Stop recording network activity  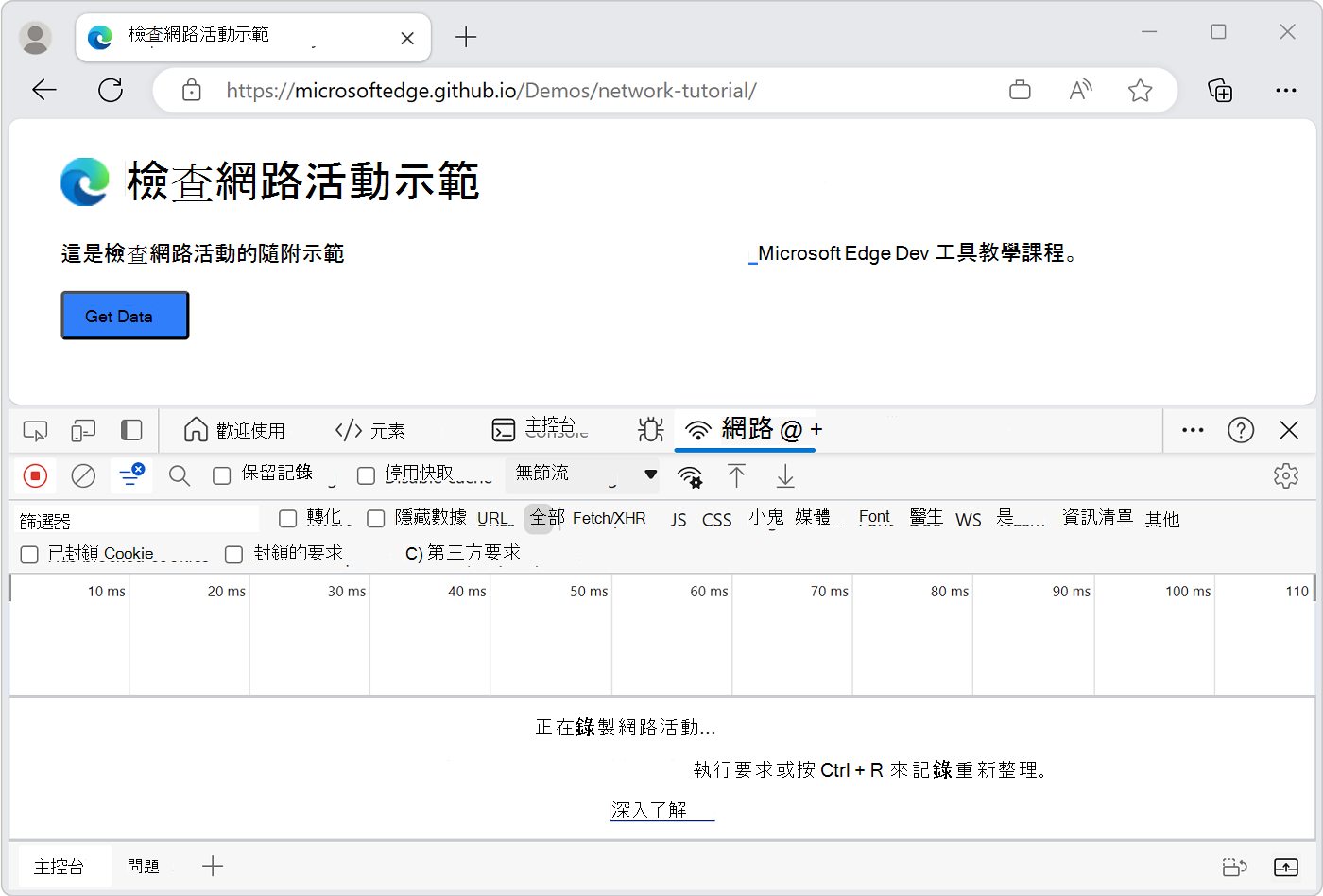[x=35, y=475]
